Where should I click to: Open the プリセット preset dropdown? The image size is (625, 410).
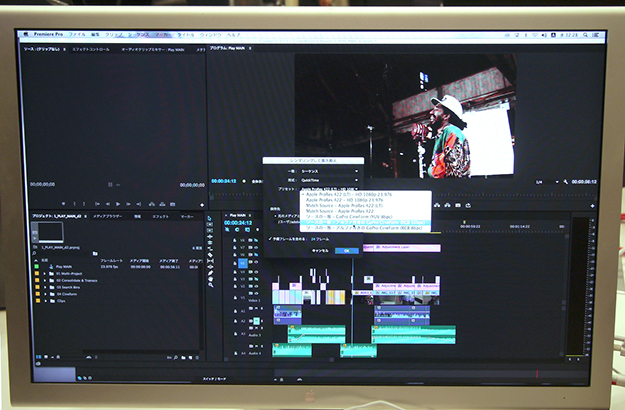click(329, 189)
